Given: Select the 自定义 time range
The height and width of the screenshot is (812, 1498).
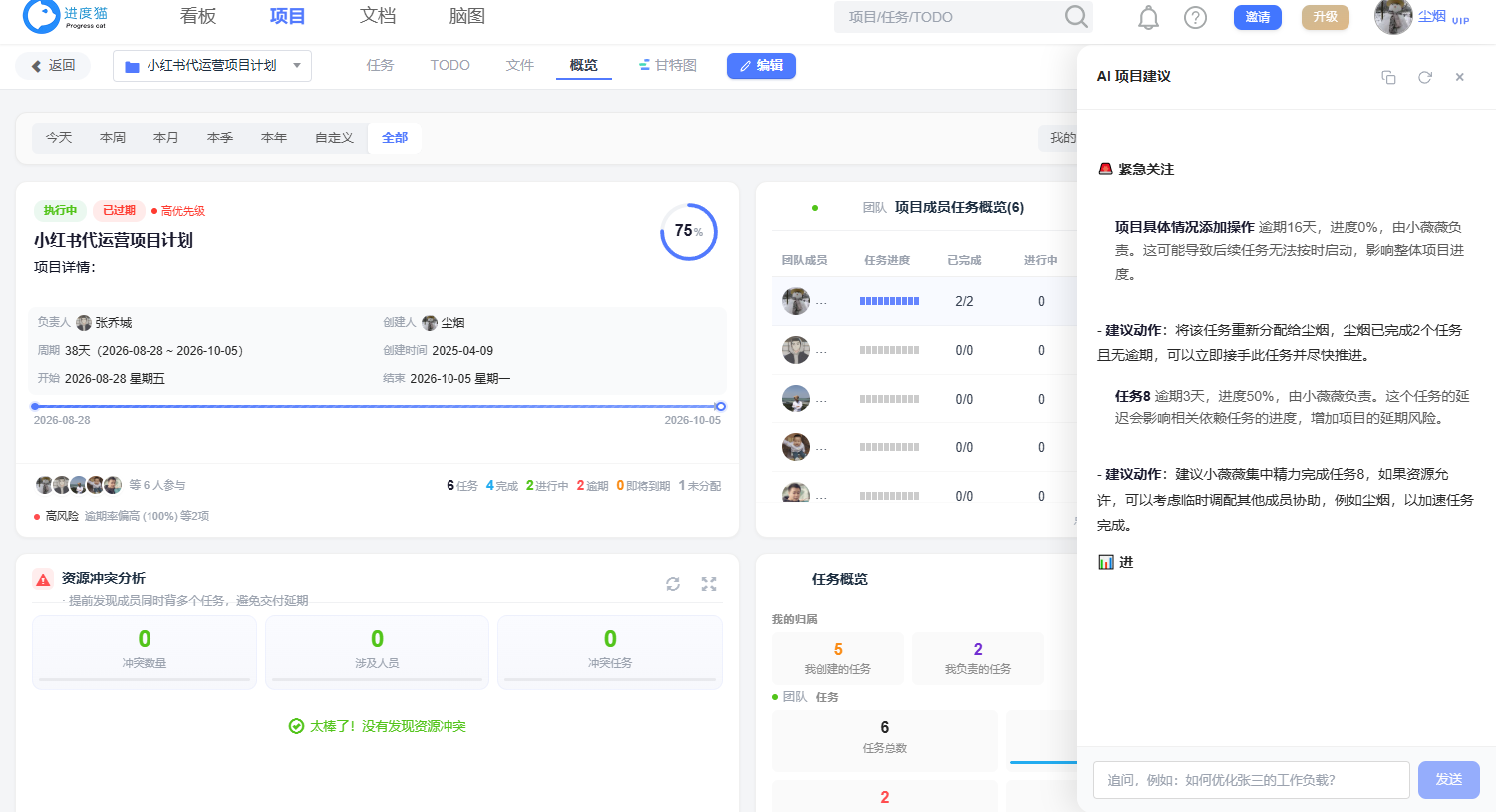Looking at the screenshot, I should click(334, 138).
